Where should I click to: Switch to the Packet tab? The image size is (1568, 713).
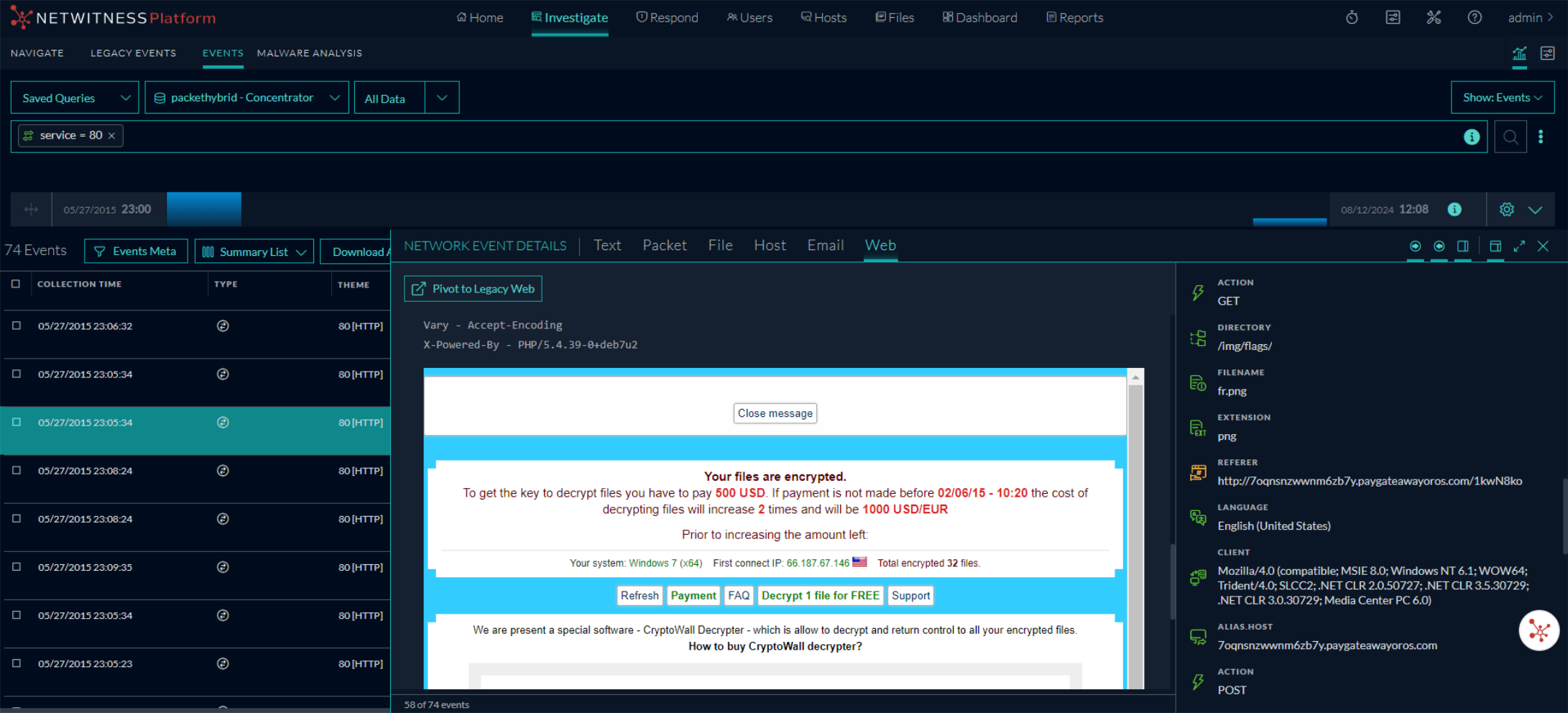[664, 246]
